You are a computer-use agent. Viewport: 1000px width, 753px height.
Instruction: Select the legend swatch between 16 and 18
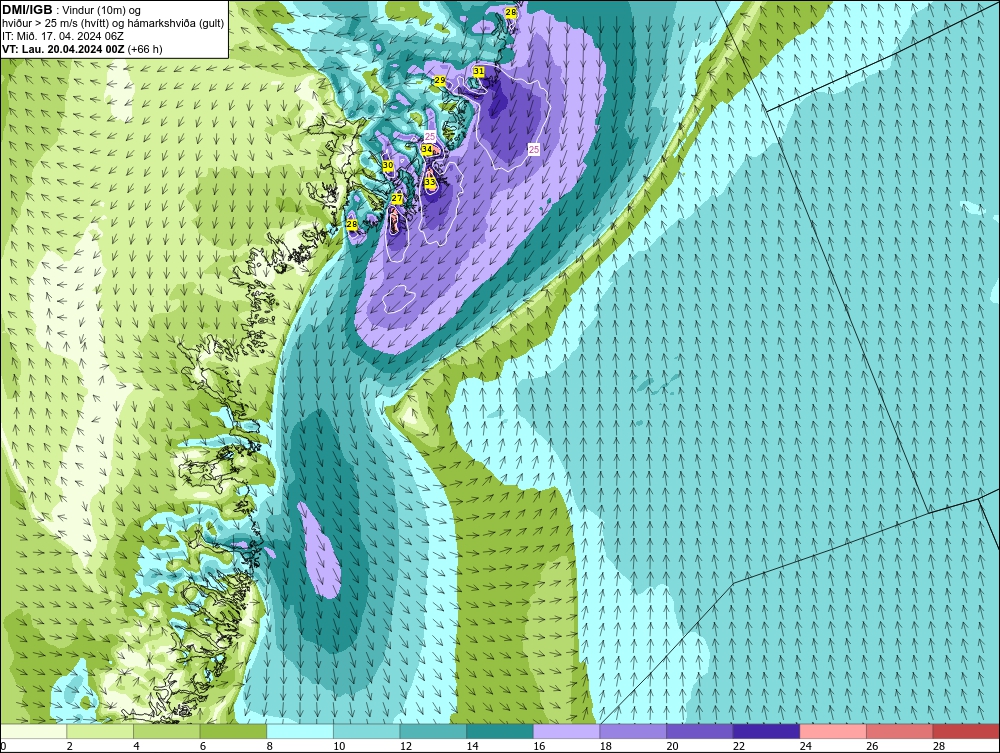pos(566,731)
